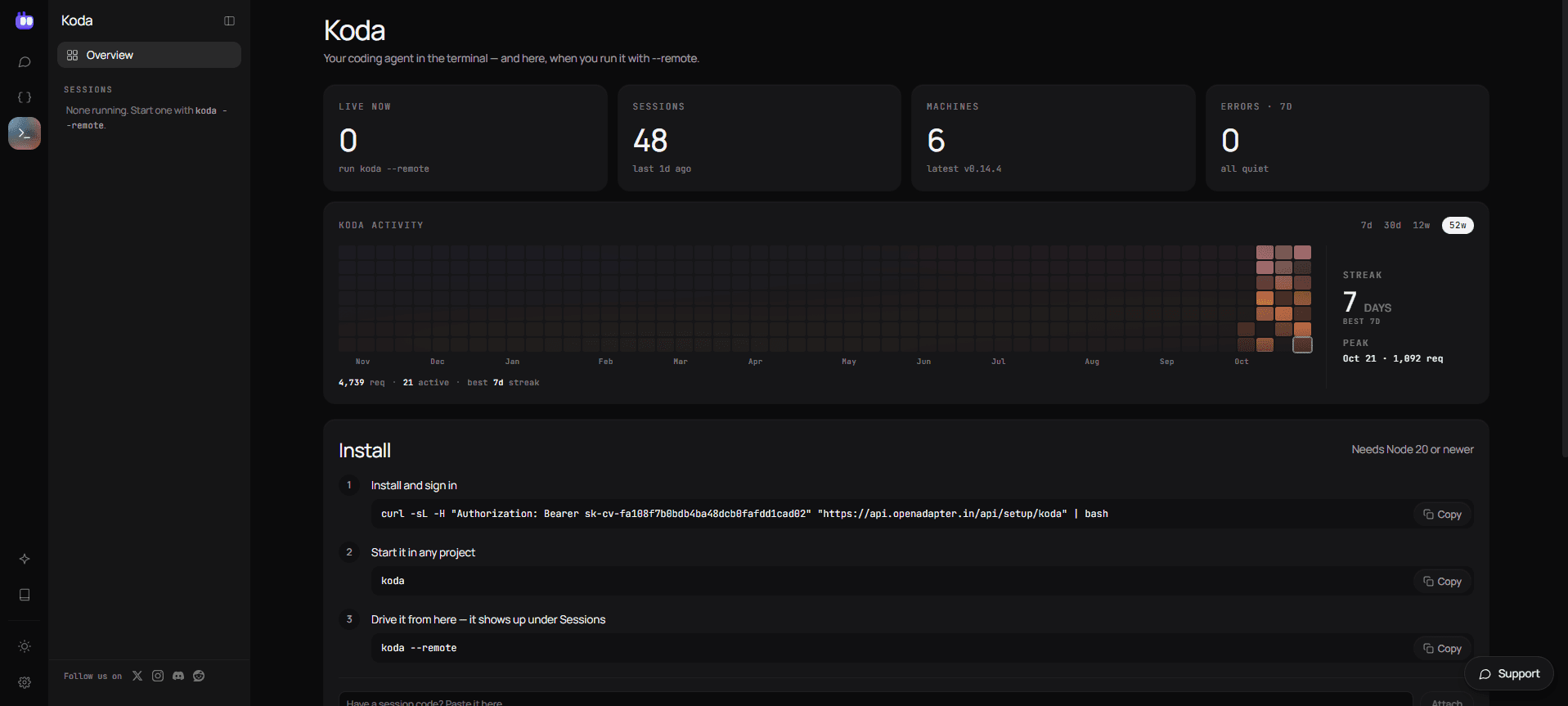Open the Discord social link icon
The image size is (1568, 706).
click(x=178, y=676)
